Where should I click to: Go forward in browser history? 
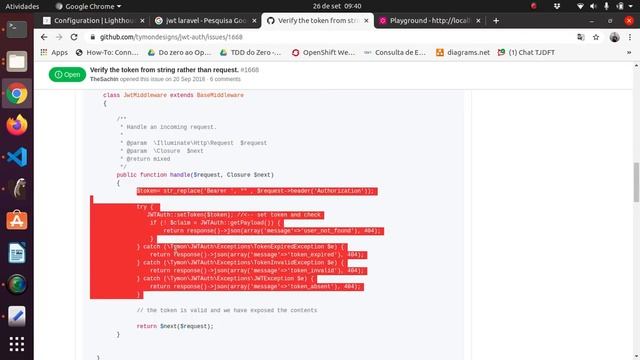point(59,37)
